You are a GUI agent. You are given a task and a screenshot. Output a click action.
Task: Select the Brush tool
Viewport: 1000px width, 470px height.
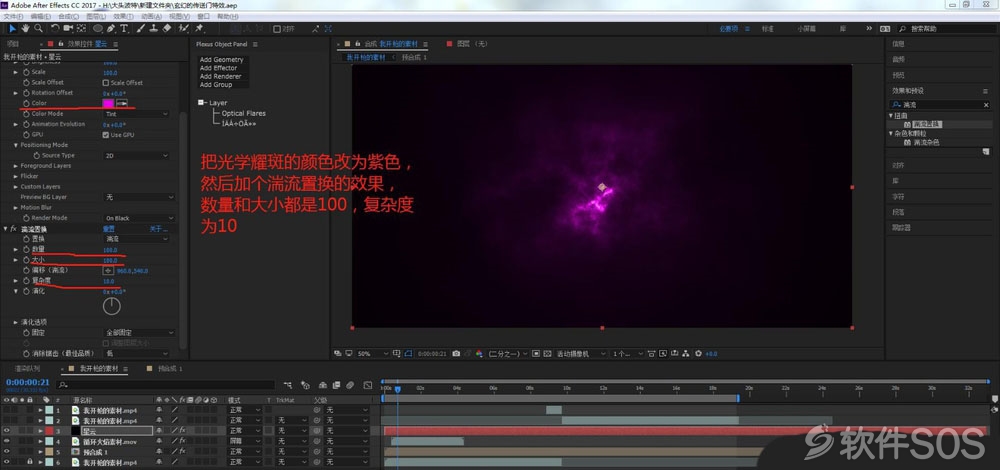coord(141,29)
